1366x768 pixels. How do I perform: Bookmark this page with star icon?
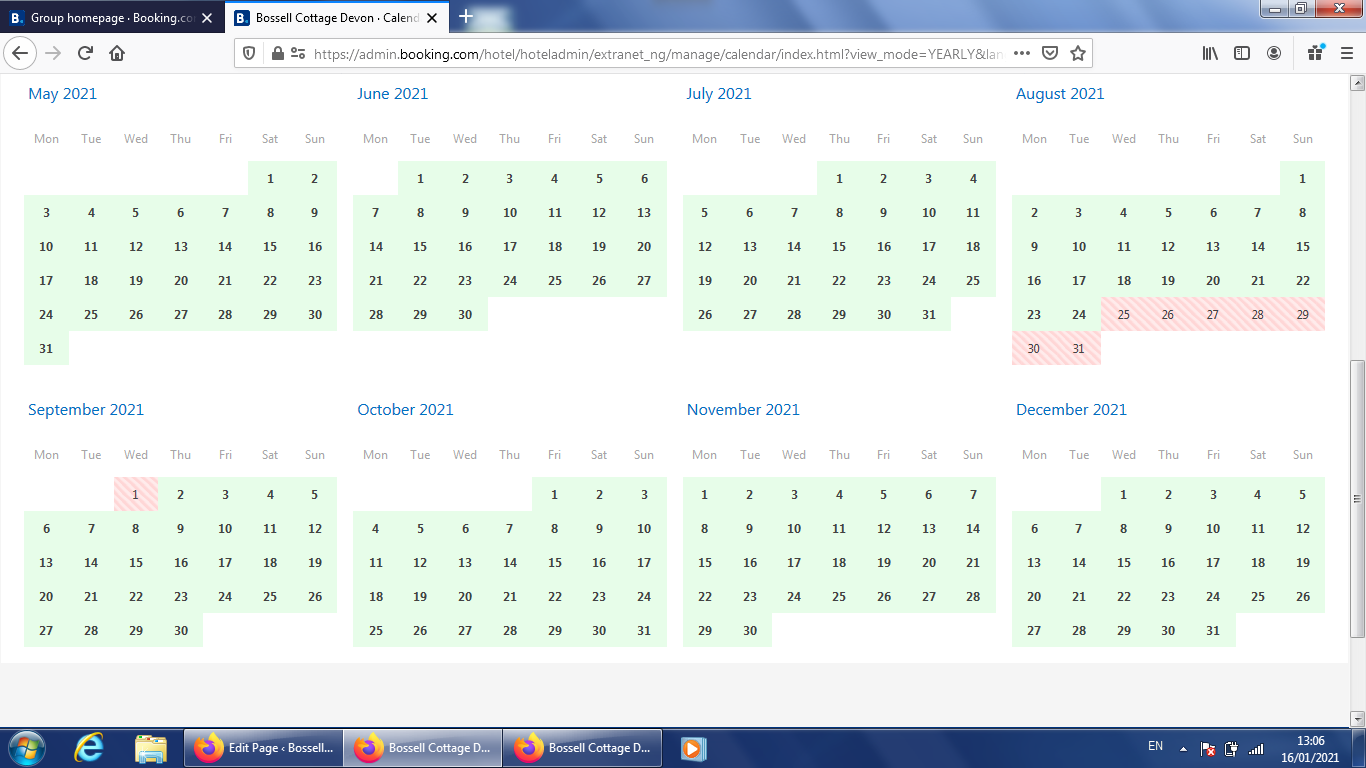(x=1077, y=54)
